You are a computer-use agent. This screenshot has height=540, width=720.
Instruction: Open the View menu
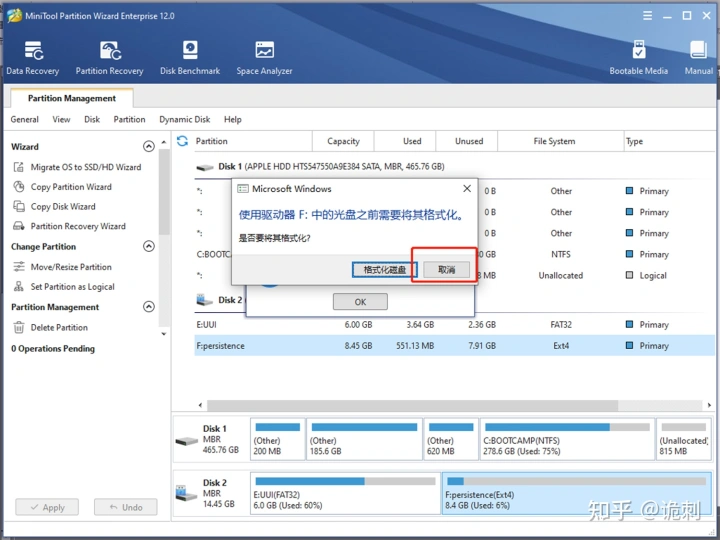point(61,119)
